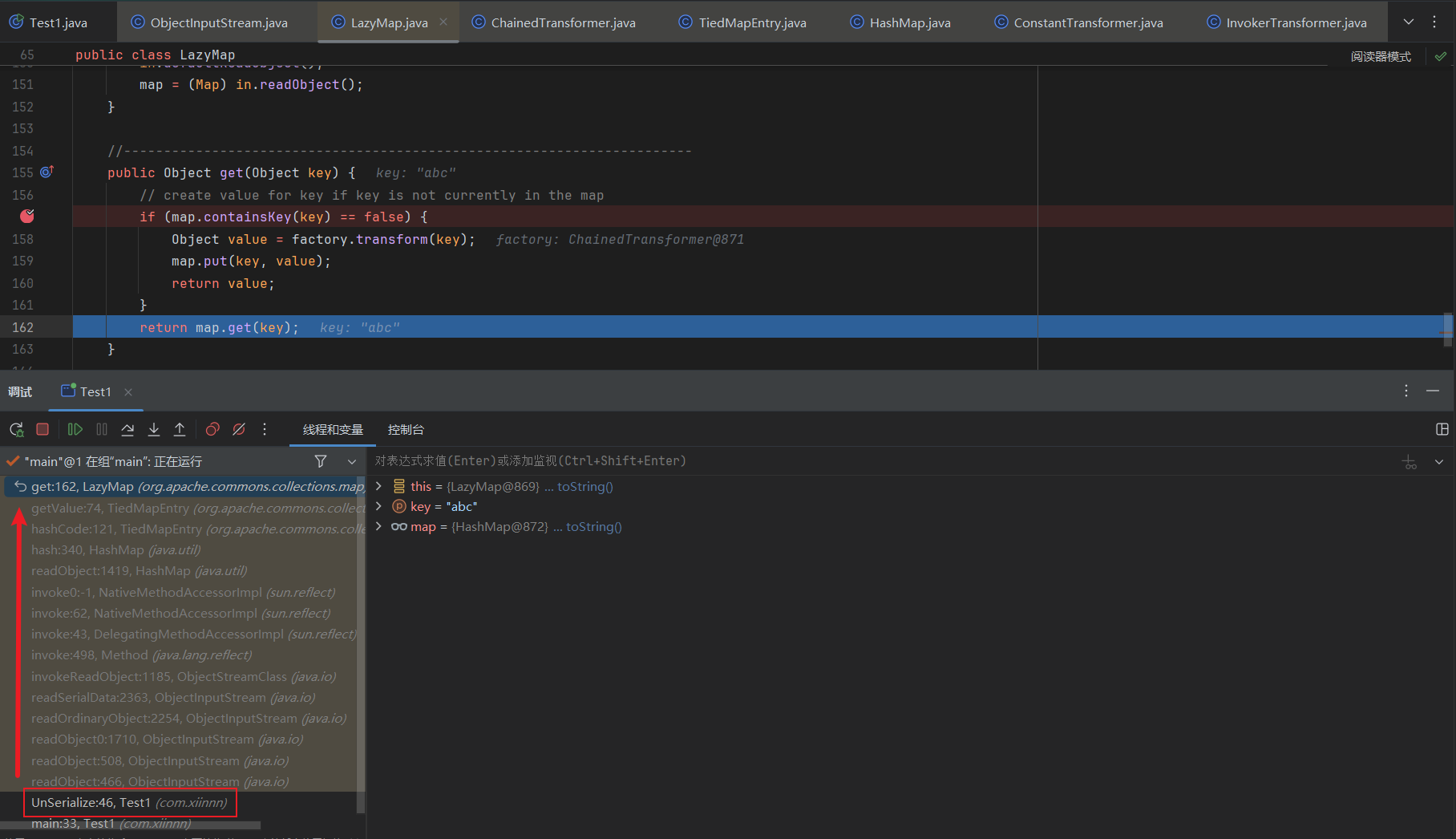Screen dimensions: 1456x839
Task: Stop the debug session
Action: coord(42,430)
